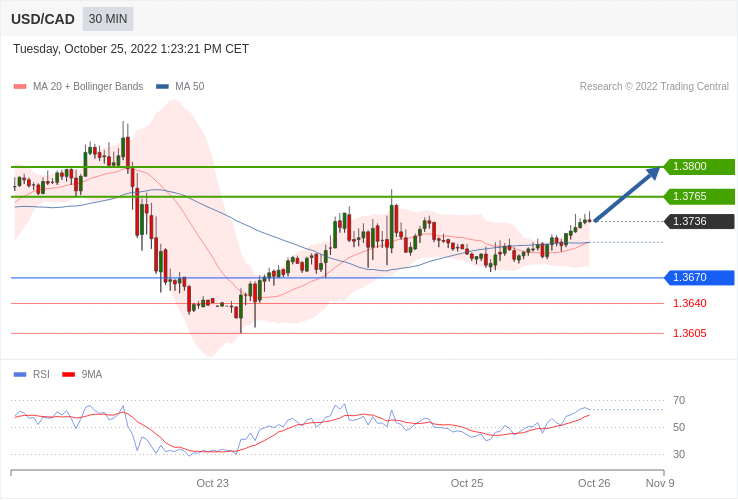Click the MA 20 + Bollinger Bands legend label

88,87
